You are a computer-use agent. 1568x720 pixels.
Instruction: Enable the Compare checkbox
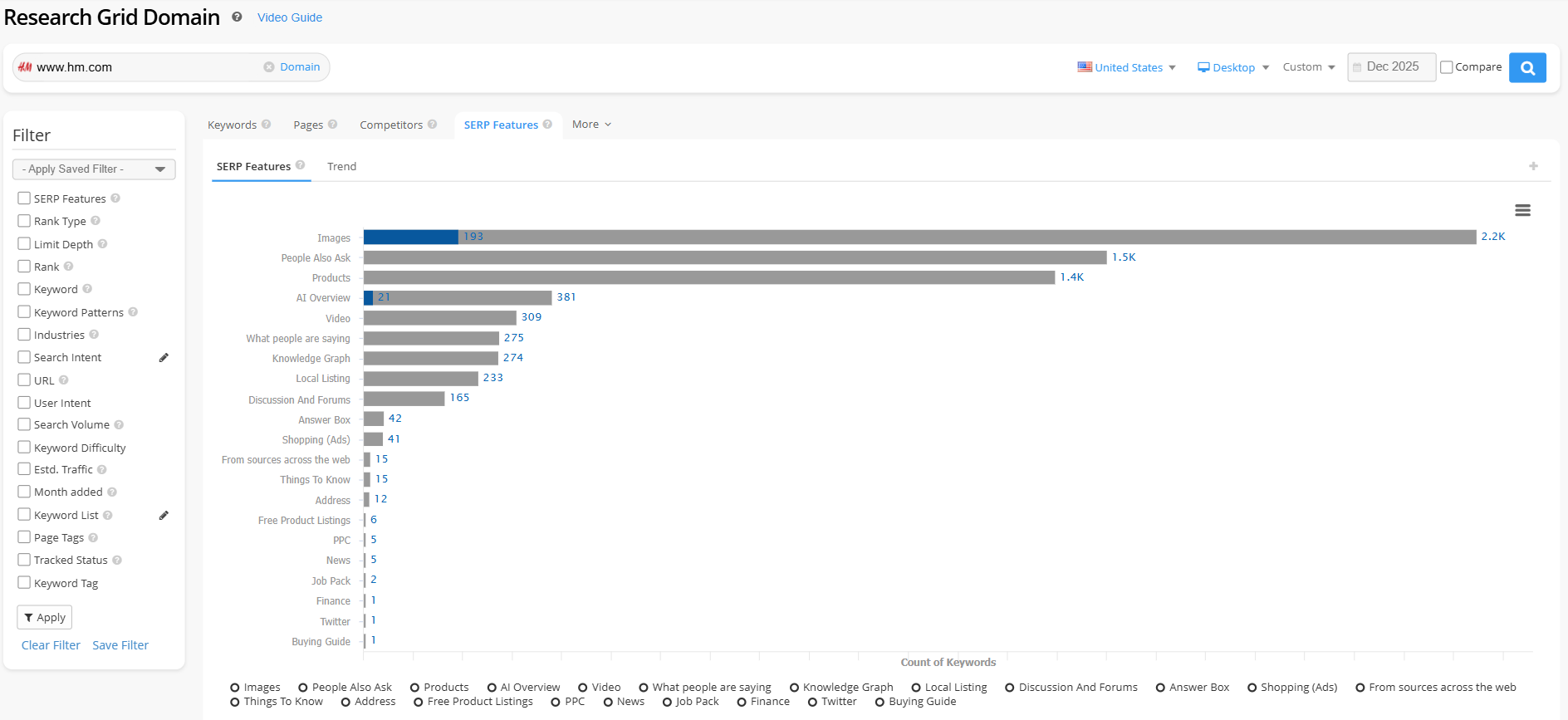[x=1446, y=67]
